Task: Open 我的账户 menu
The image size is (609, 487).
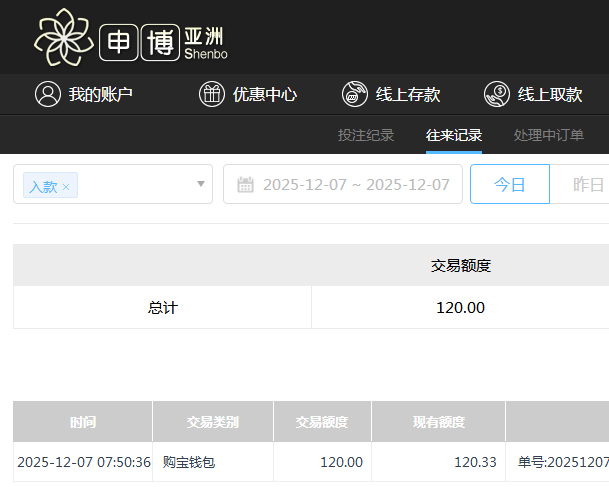Action: point(101,94)
